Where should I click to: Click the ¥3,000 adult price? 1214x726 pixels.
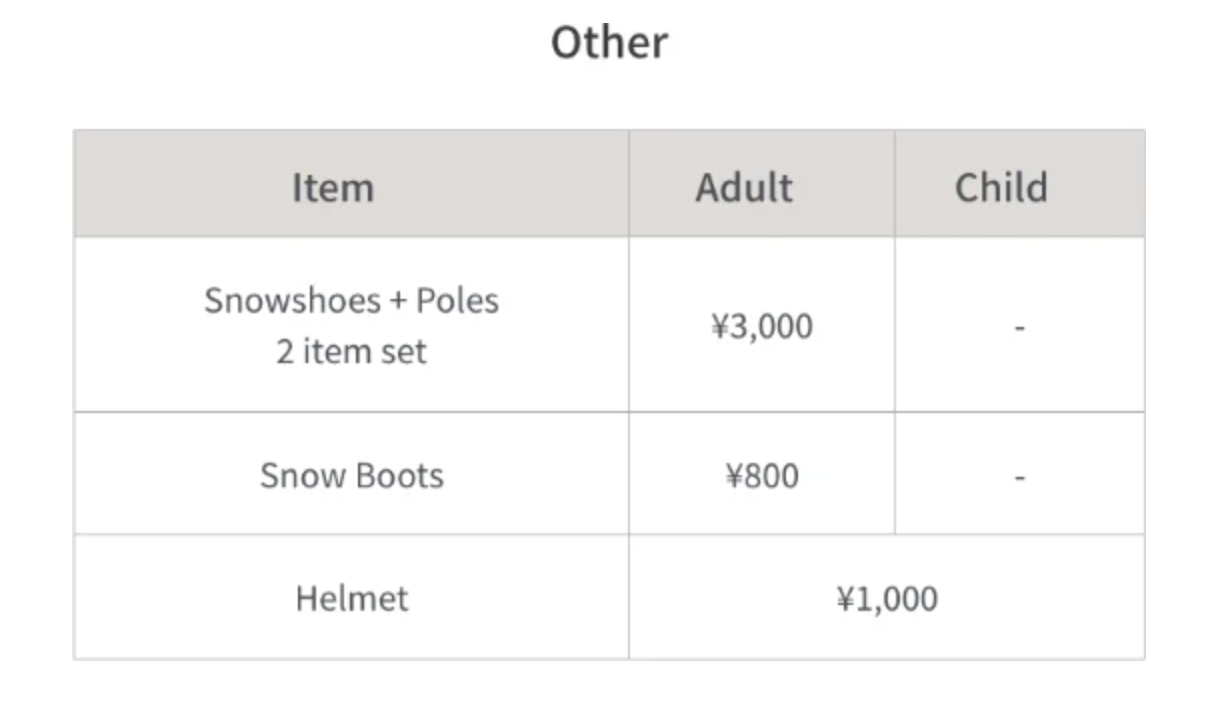761,326
